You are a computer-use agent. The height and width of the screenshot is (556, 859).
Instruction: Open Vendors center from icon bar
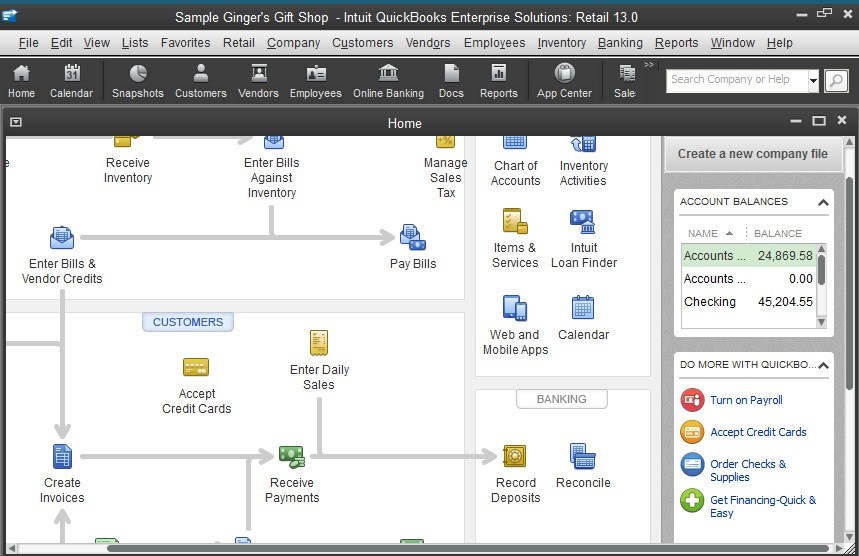(258, 81)
